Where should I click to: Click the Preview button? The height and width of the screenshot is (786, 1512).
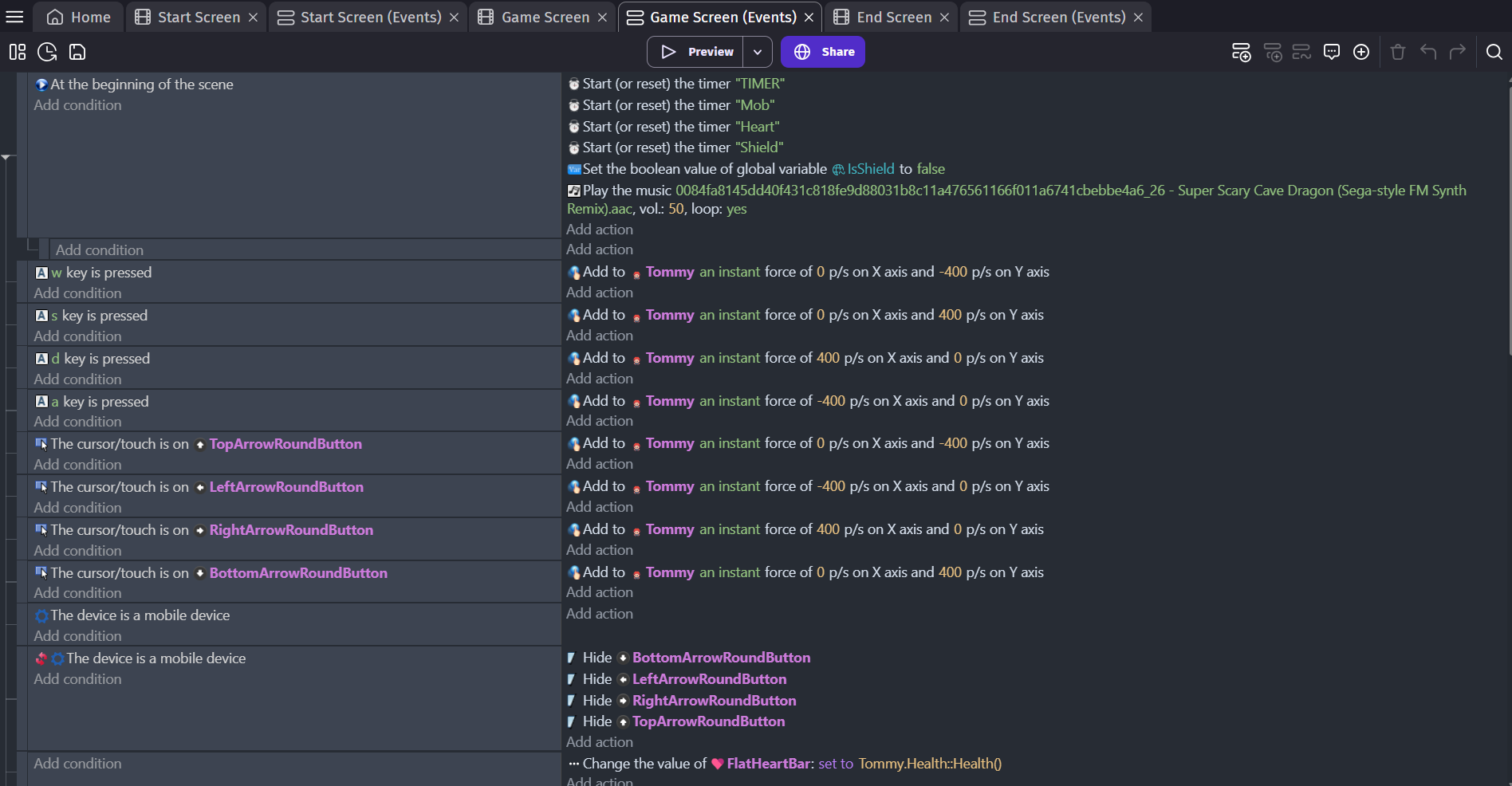click(697, 52)
